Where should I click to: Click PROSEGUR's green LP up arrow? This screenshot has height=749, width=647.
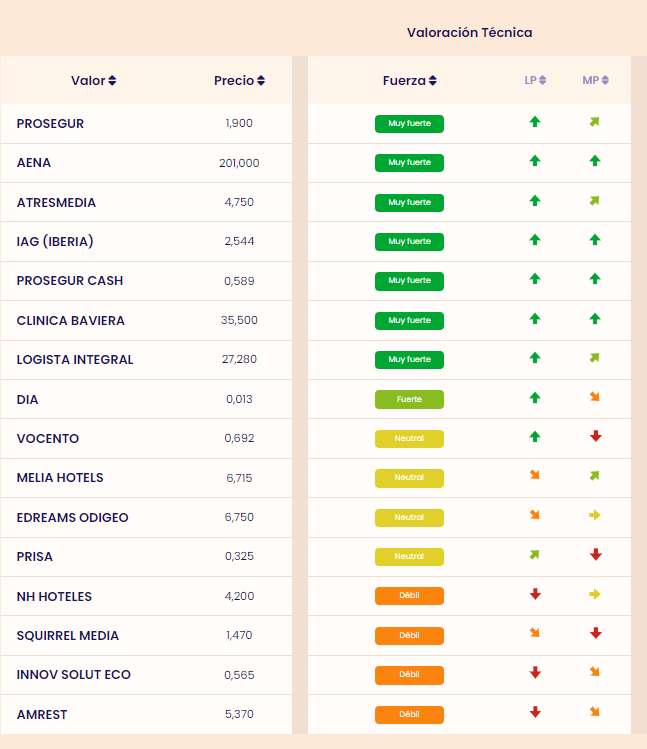click(535, 122)
